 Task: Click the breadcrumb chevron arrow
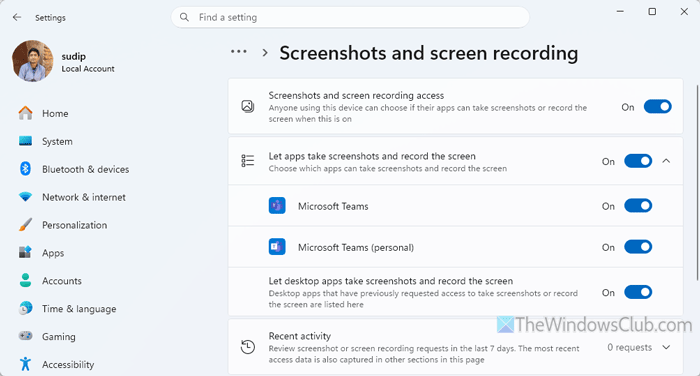point(265,53)
